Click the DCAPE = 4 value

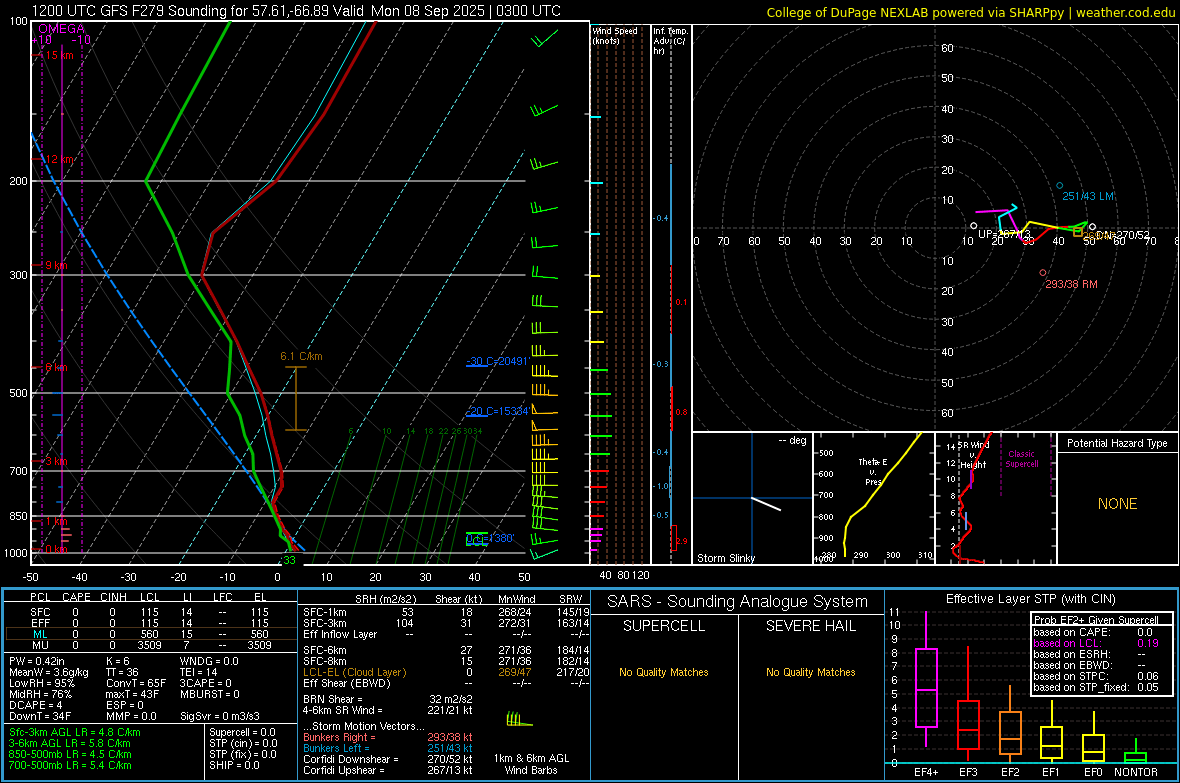[35, 705]
